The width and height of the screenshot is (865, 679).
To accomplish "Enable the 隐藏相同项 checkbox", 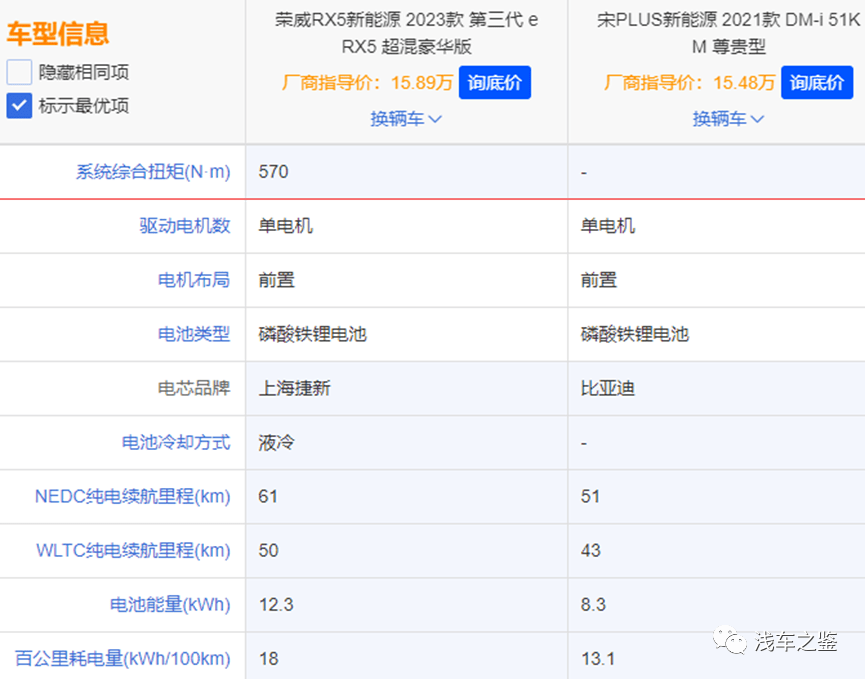I will (x=19, y=72).
